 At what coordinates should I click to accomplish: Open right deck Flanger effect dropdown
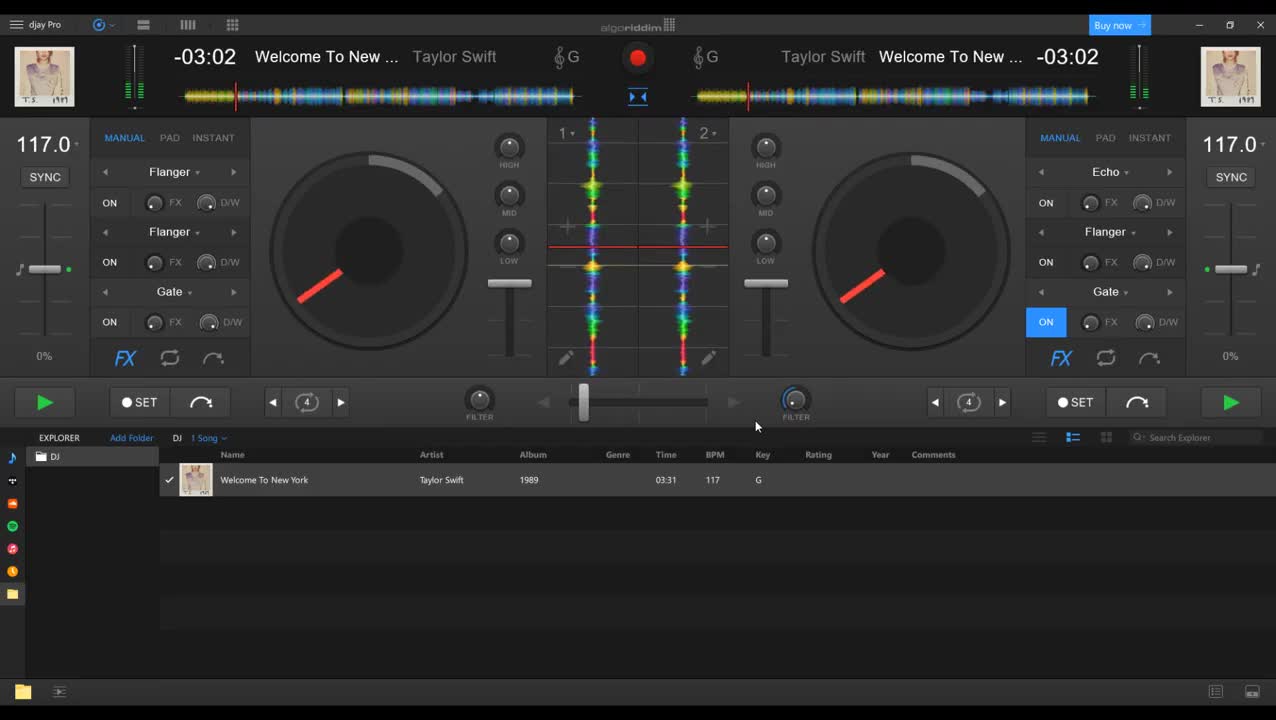(1110, 232)
